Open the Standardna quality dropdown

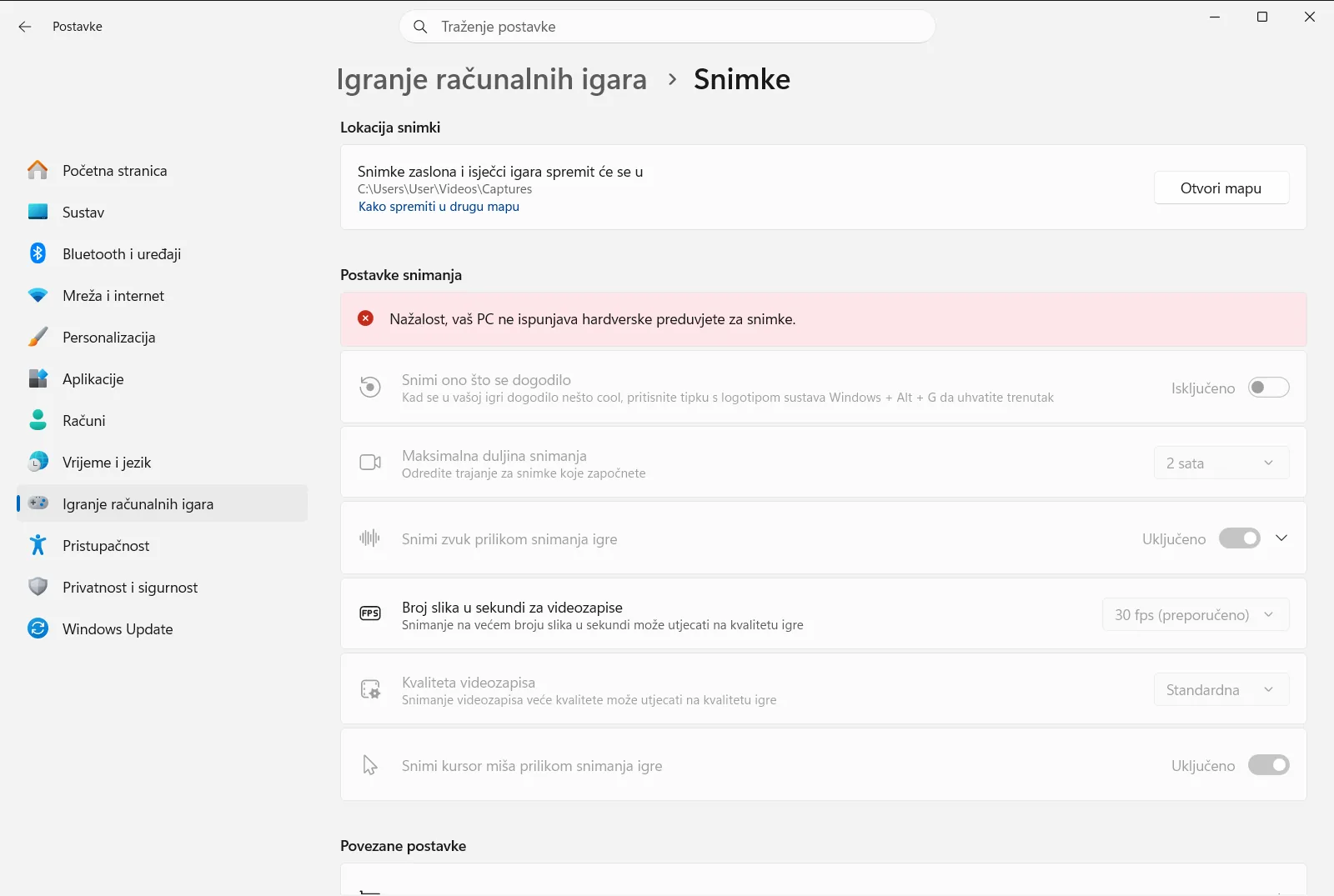point(1221,689)
